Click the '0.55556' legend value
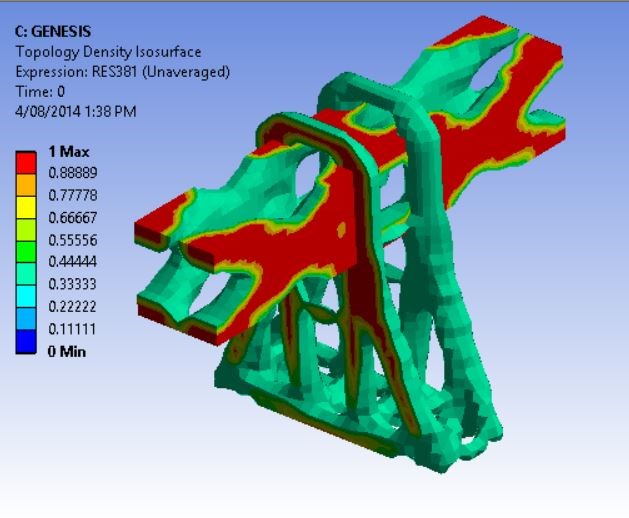Image resolution: width=629 pixels, height=518 pixels. click(73, 240)
